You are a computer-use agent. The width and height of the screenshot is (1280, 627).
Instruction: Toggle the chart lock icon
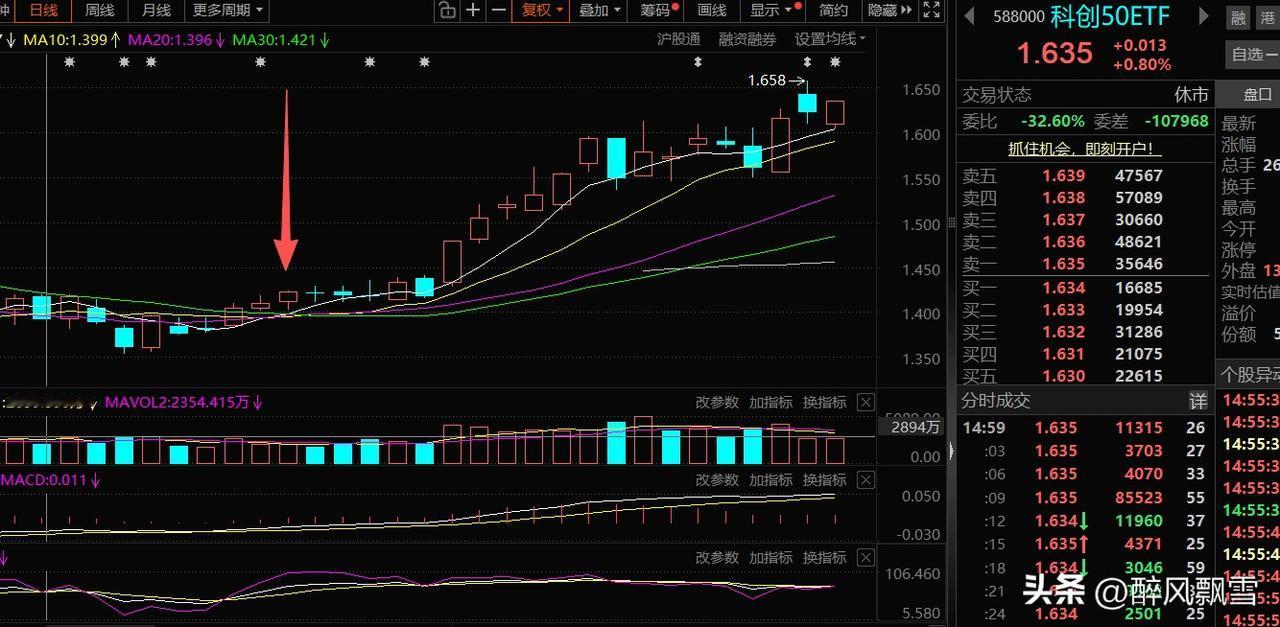(x=447, y=11)
